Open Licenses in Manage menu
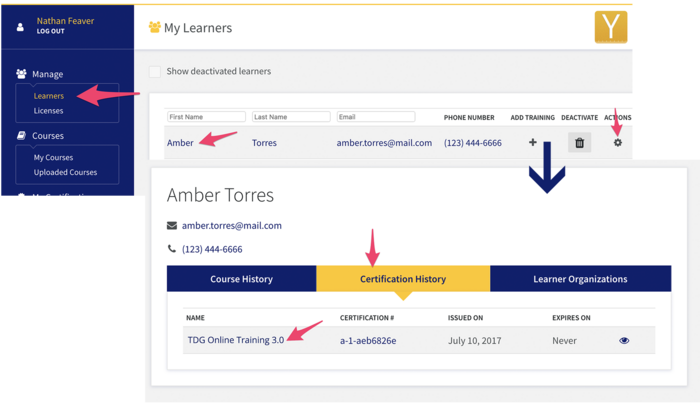 pos(48,111)
